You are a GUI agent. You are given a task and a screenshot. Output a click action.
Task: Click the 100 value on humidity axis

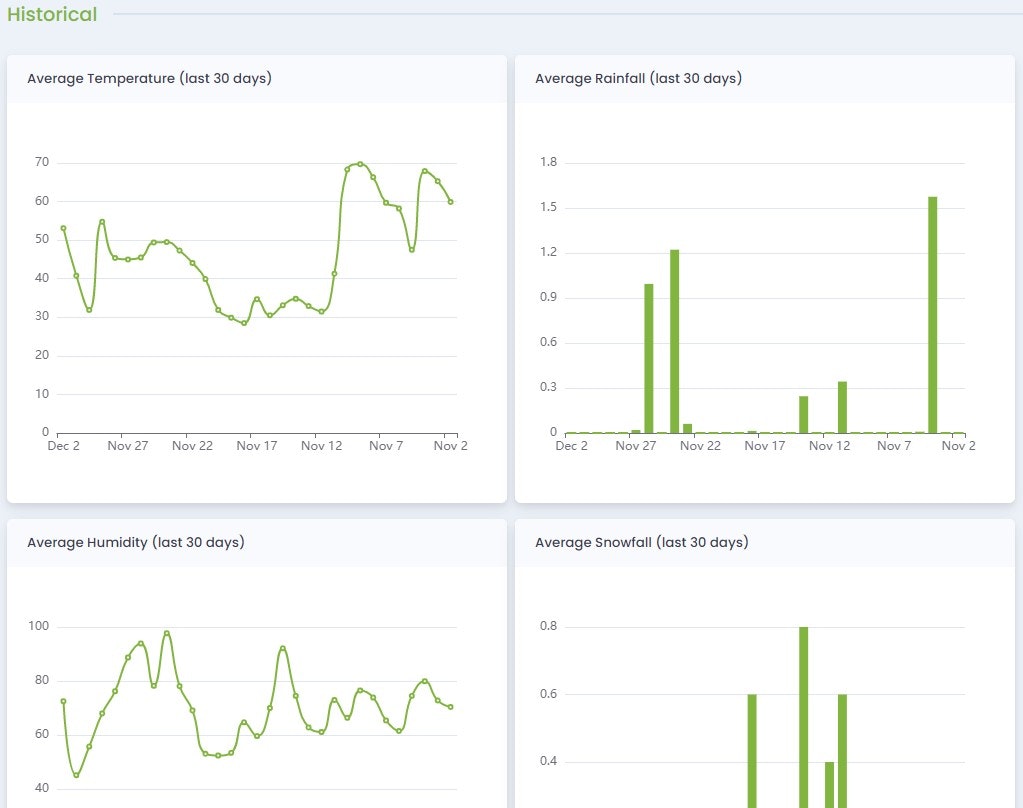pos(38,626)
